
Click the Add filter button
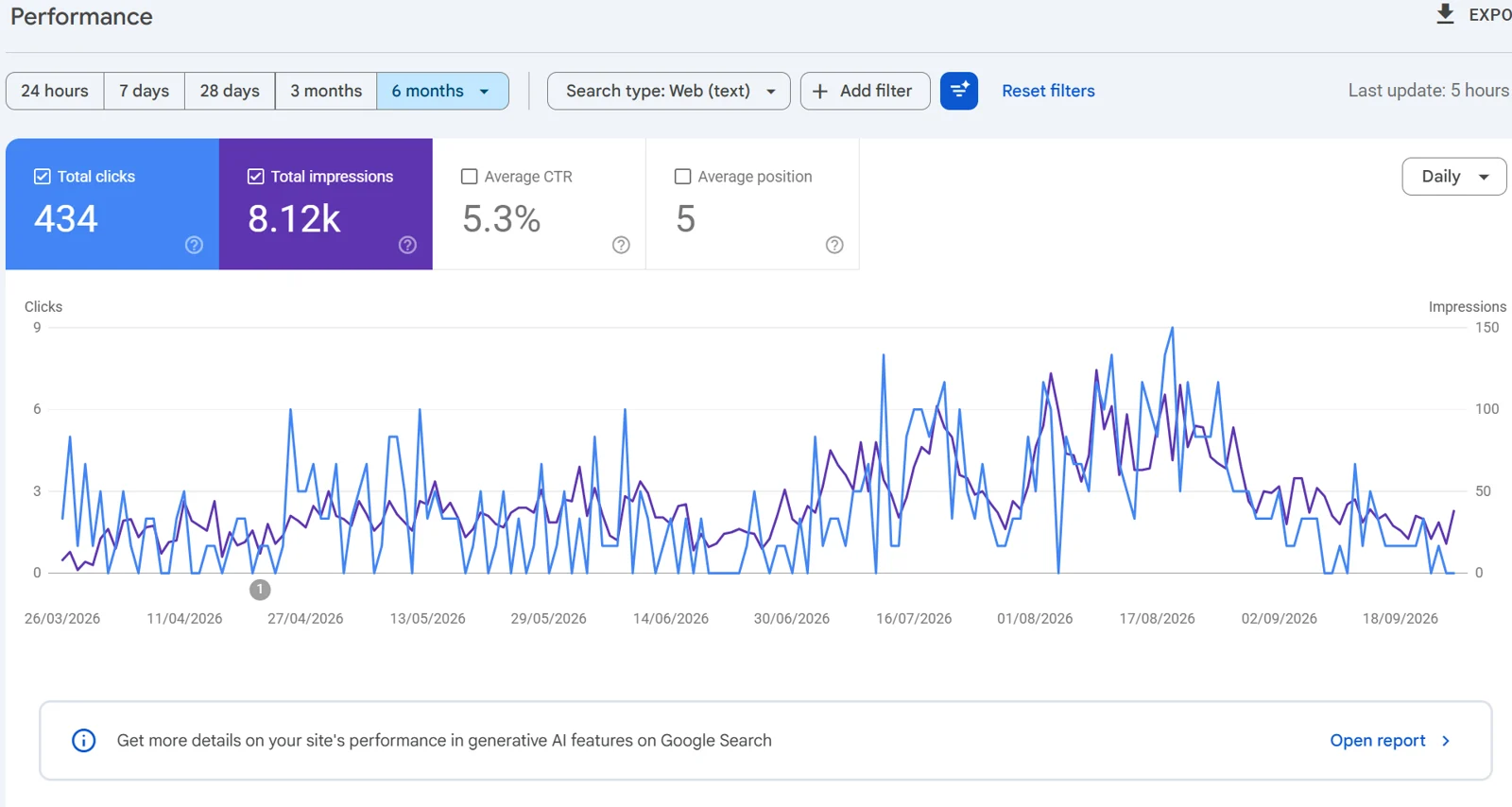(x=866, y=91)
